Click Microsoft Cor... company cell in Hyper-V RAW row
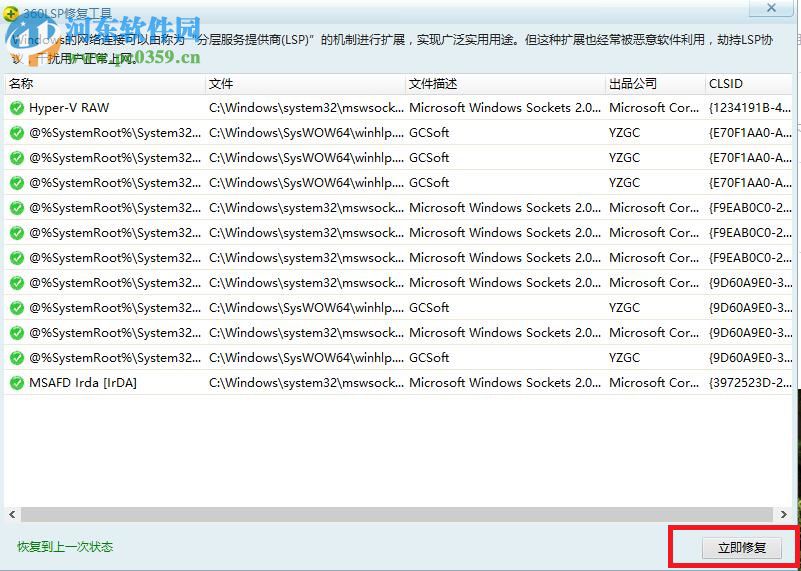Screen dimensions: 801x571 tap(654, 108)
